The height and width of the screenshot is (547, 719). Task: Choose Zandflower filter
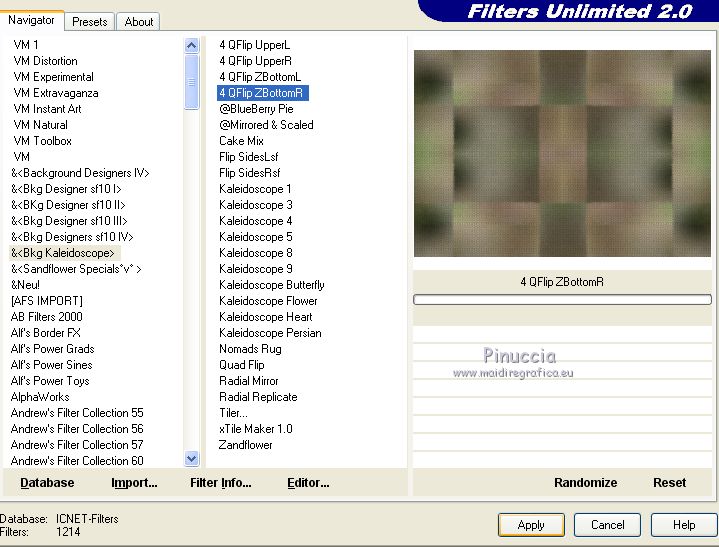(x=245, y=445)
